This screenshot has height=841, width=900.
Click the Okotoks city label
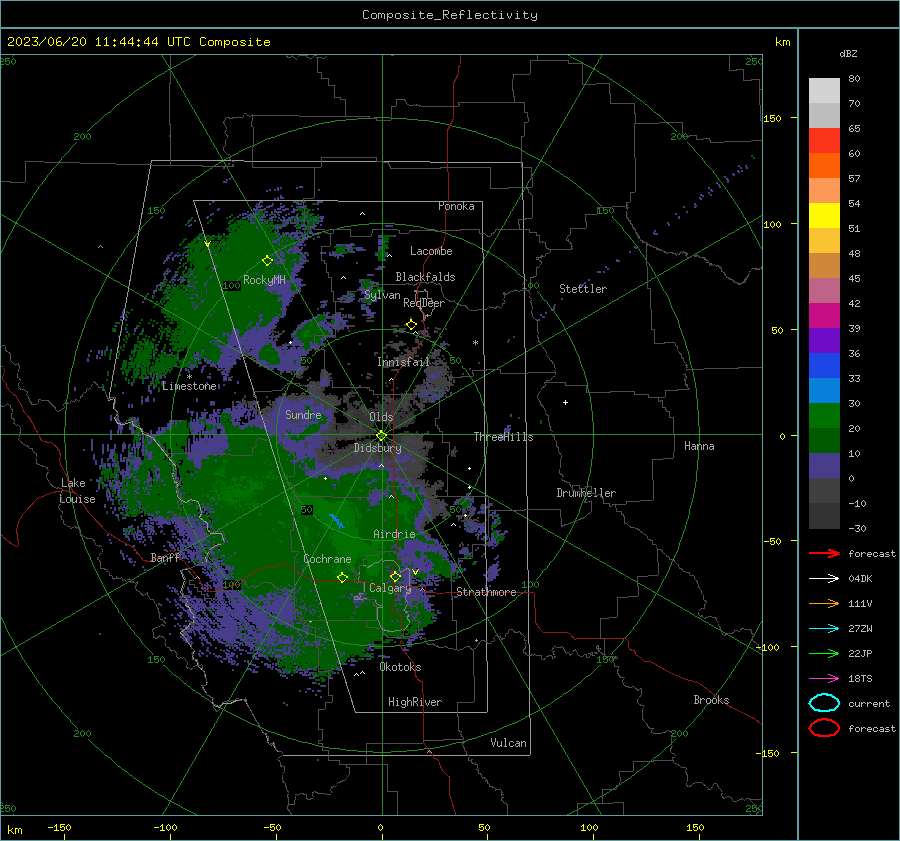[x=400, y=667]
